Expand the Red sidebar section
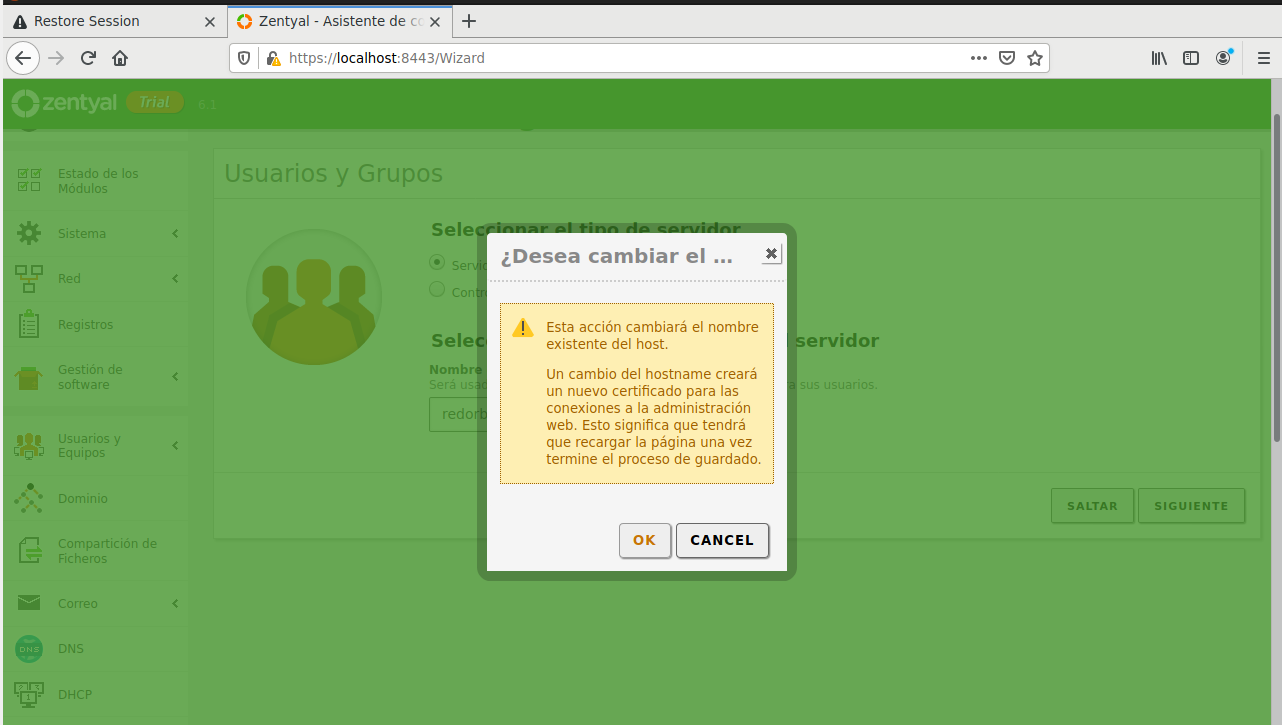This screenshot has height=725, width=1282. (x=97, y=279)
